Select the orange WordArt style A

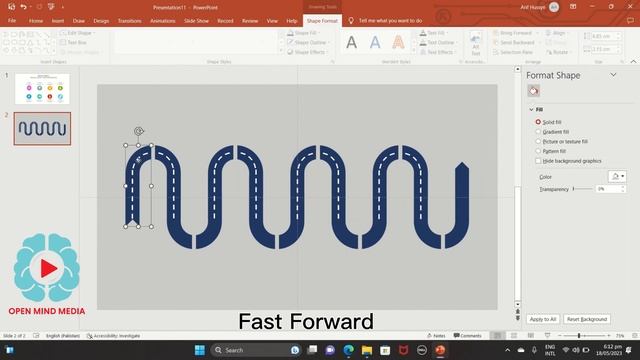point(398,42)
